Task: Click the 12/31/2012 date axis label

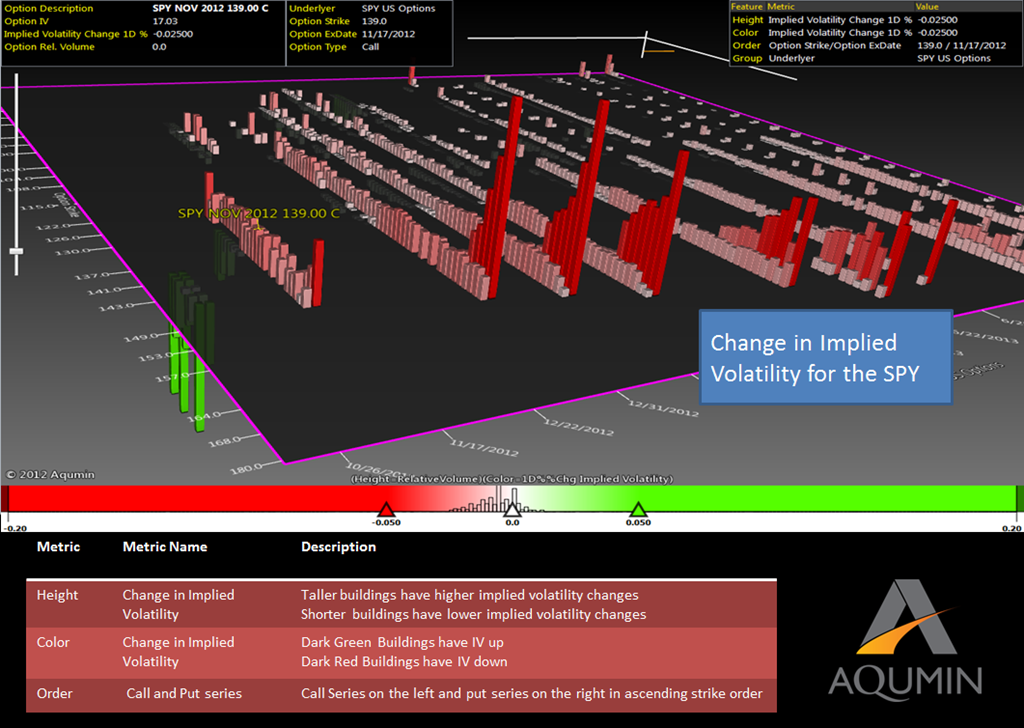Action: click(x=664, y=408)
